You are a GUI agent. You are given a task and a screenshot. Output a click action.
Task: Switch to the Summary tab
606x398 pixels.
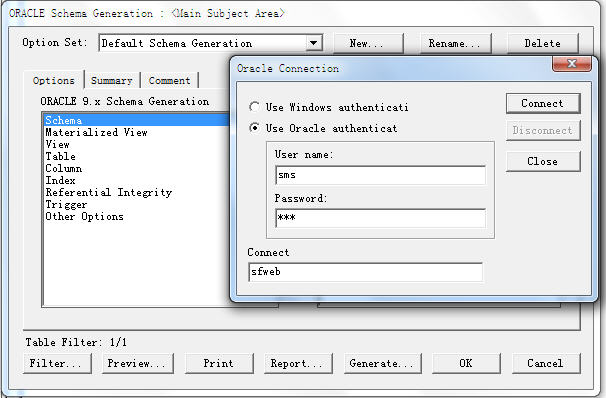point(112,80)
